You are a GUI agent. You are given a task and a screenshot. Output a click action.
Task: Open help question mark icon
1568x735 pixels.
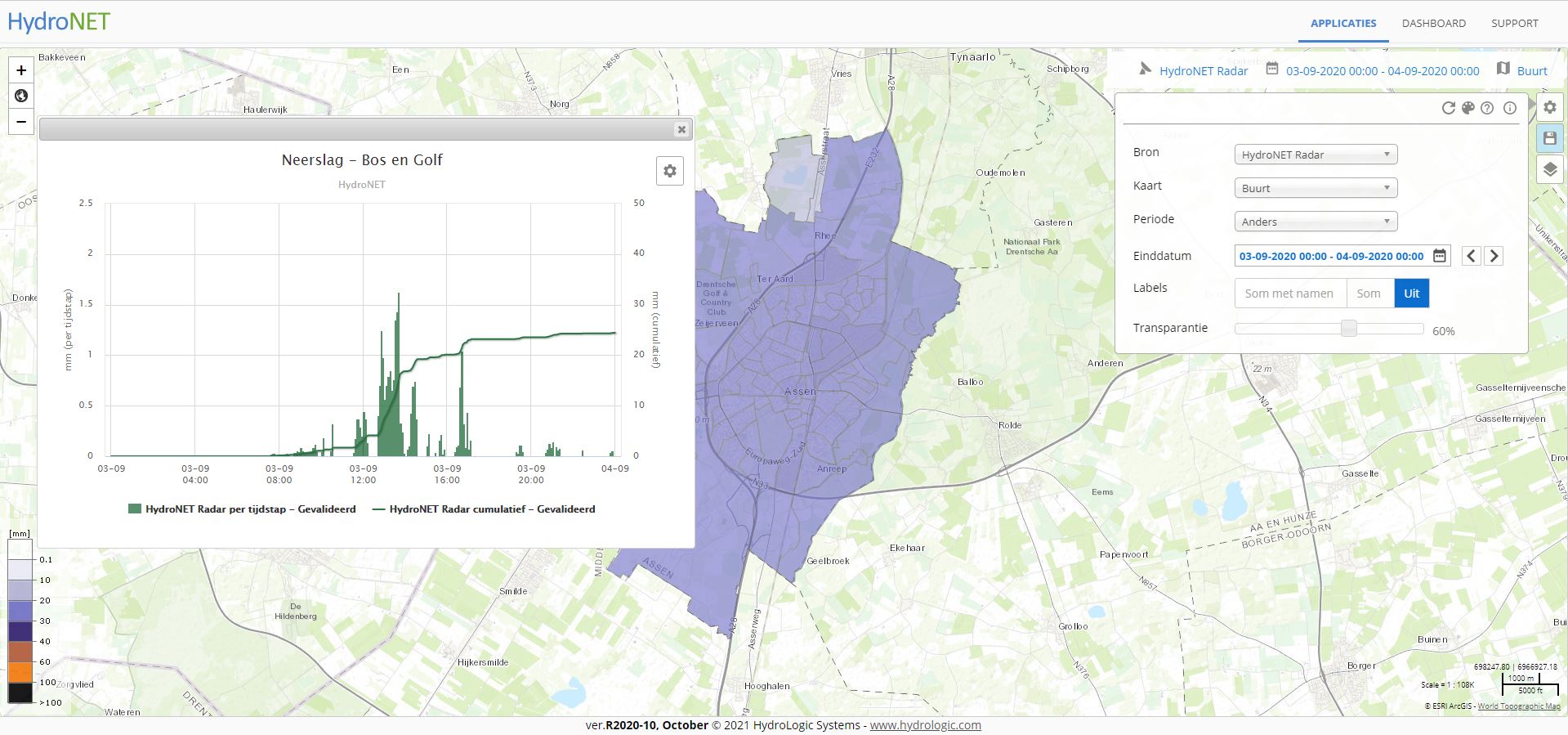click(x=1487, y=108)
